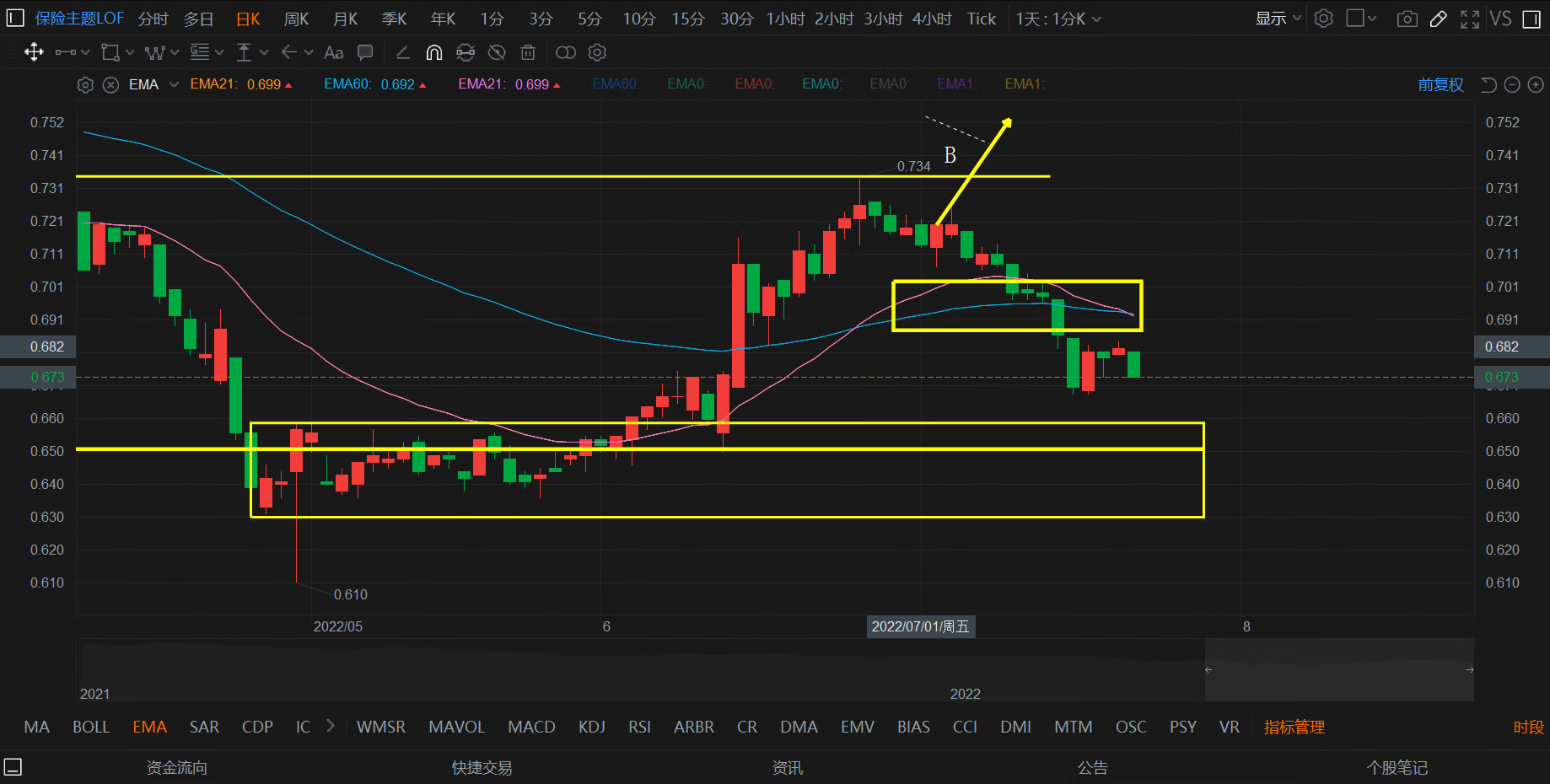Open the 1天:1分K period dropdown
The width and height of the screenshot is (1550, 784).
point(1058,19)
